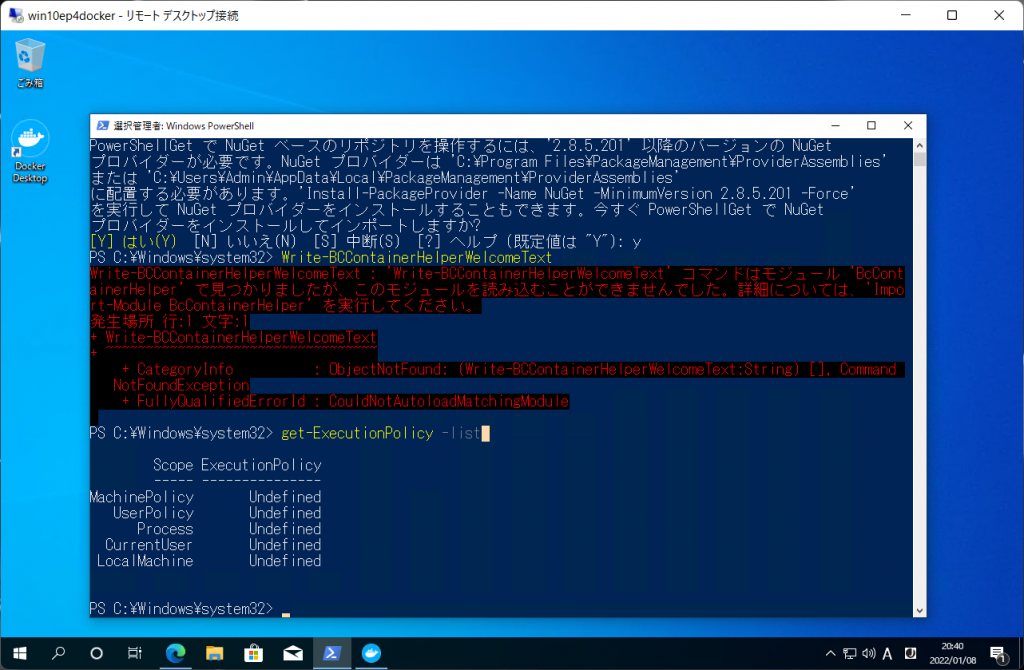Screen dimensions: 1024x670
Task: Click 'LocalMachine' scope row
Action: click(x=209, y=561)
